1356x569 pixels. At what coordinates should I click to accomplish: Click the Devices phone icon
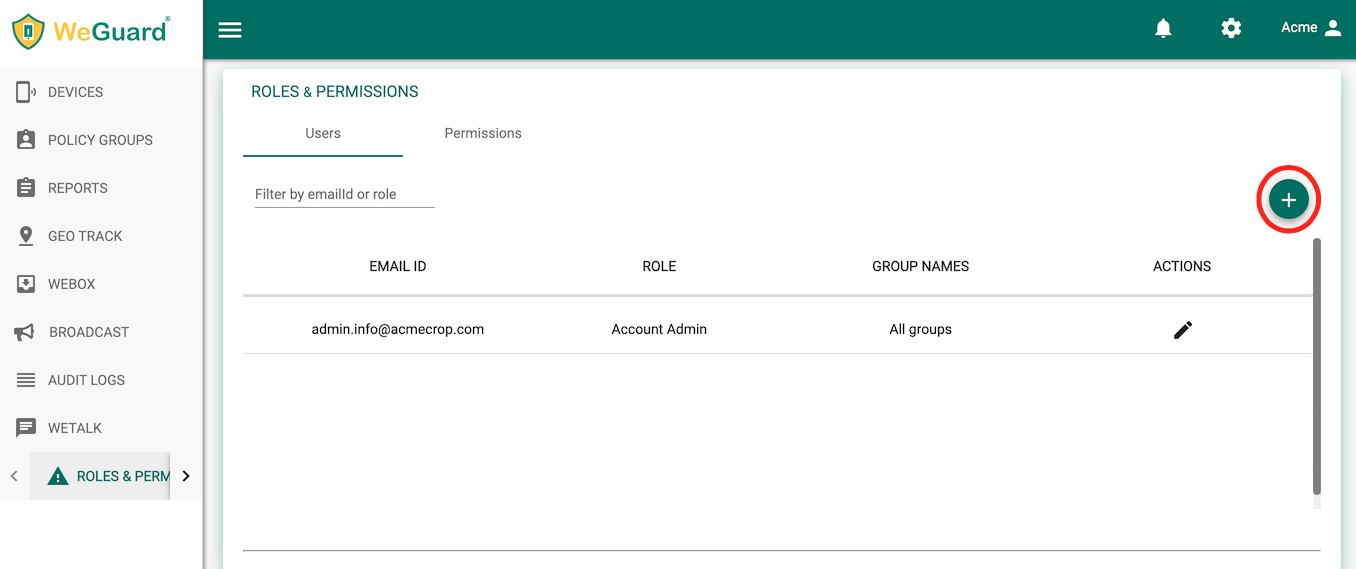(x=26, y=92)
